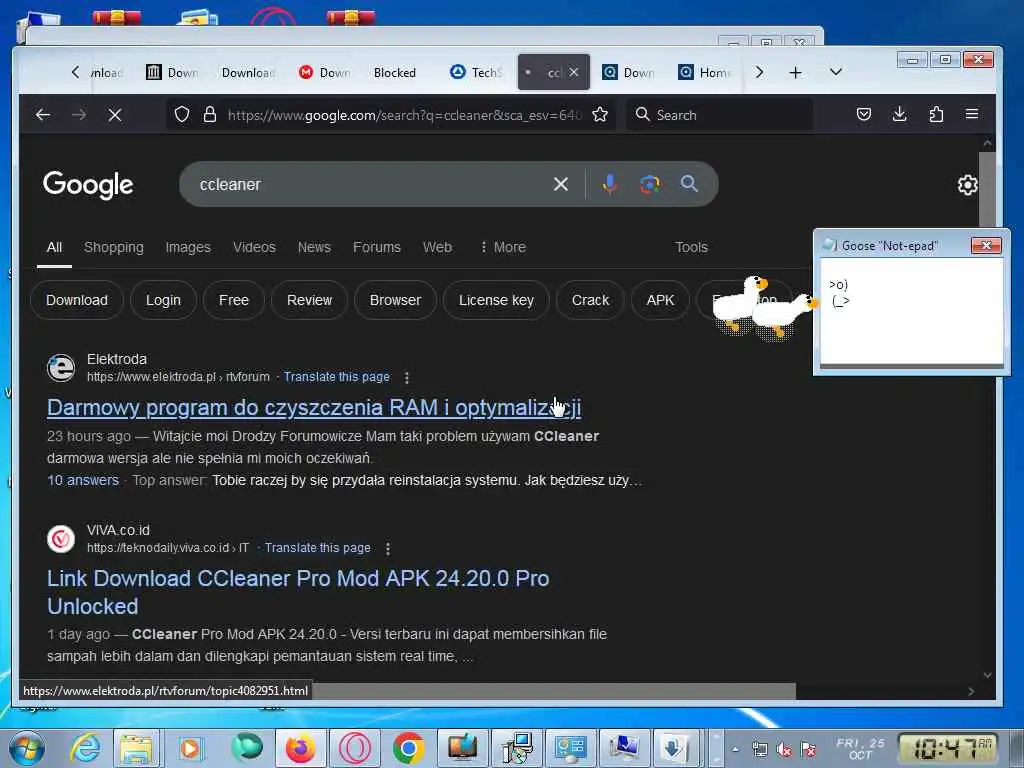Open Opera GX from taskbar
This screenshot has height=768, width=1024.
point(355,748)
